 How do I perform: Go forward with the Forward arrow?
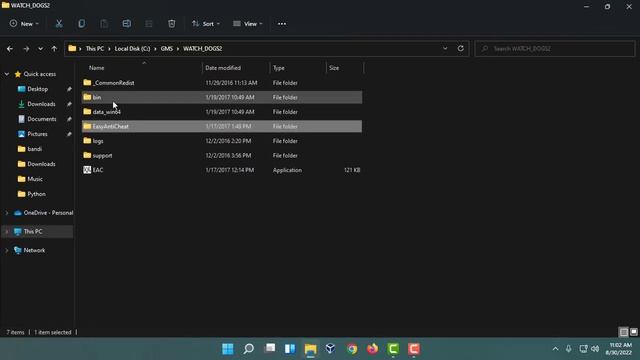[26, 49]
